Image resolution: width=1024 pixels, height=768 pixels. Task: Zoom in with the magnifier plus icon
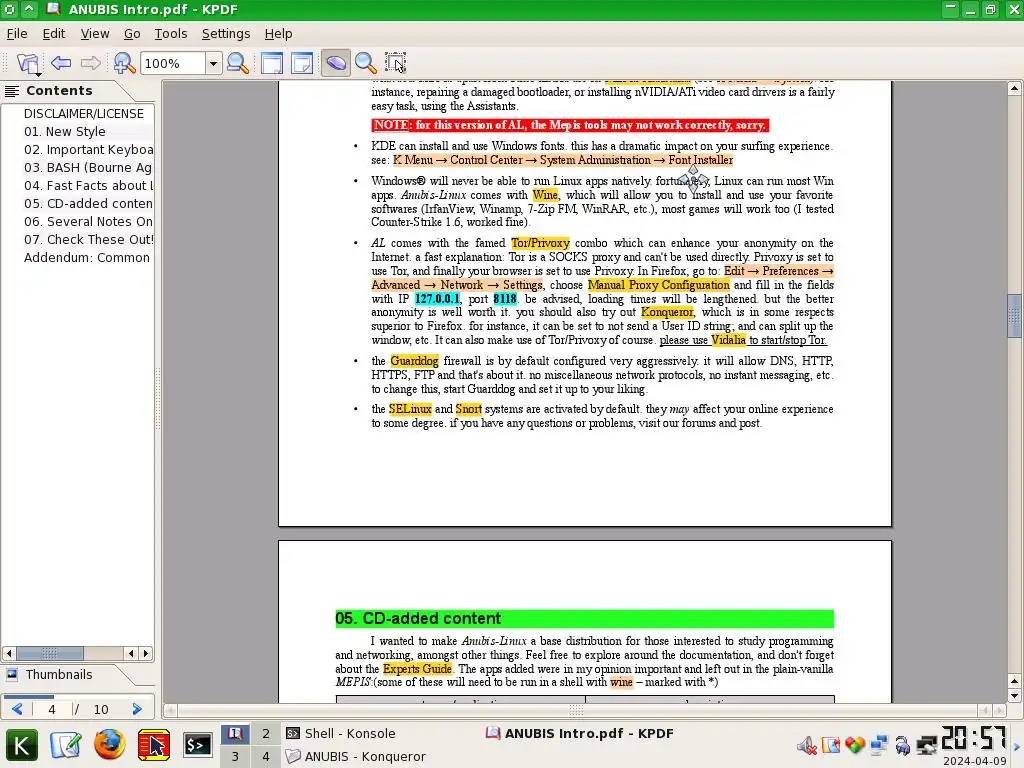123,63
